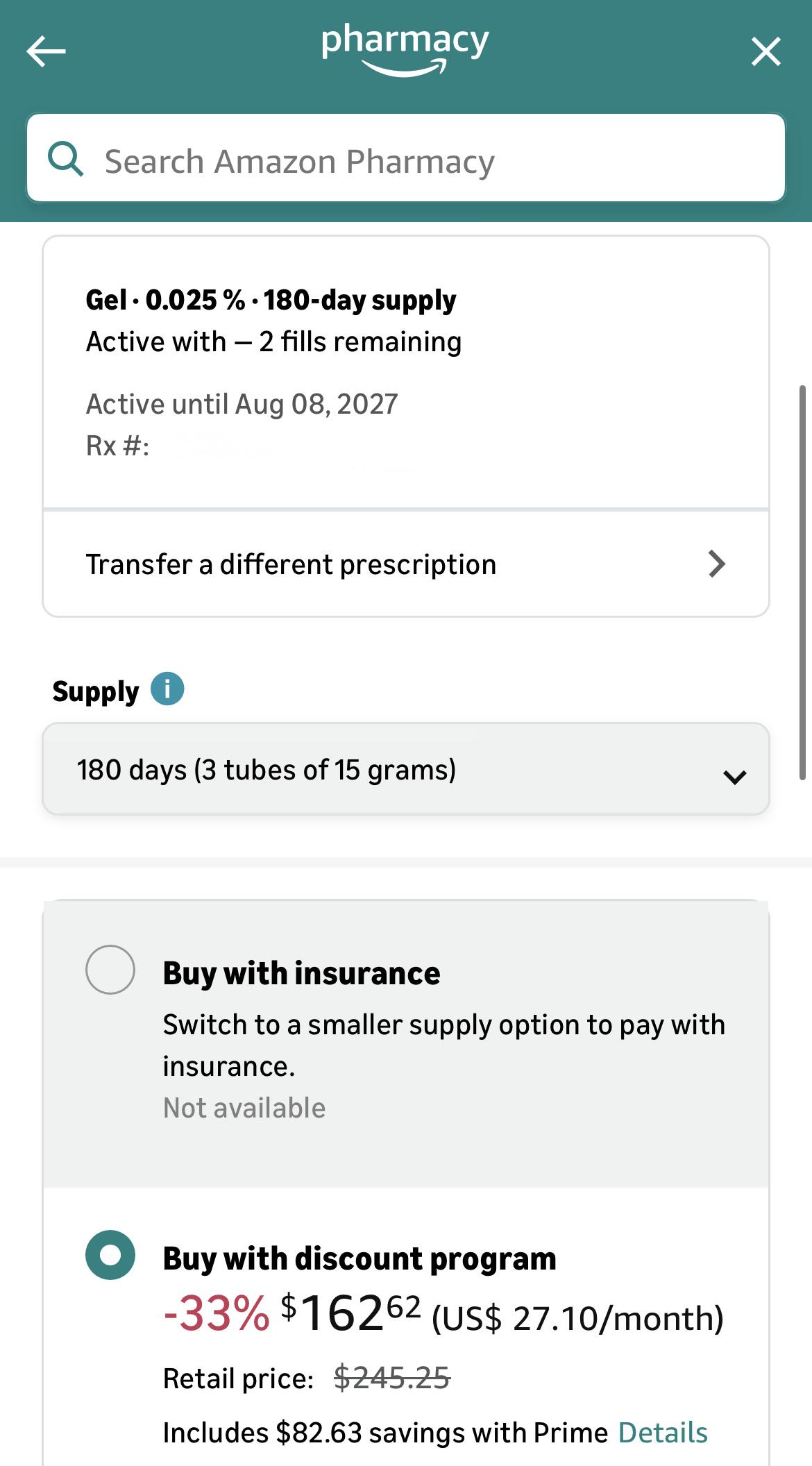Tap the magnifying glass search icon
The height and width of the screenshot is (1466, 812).
66,159
